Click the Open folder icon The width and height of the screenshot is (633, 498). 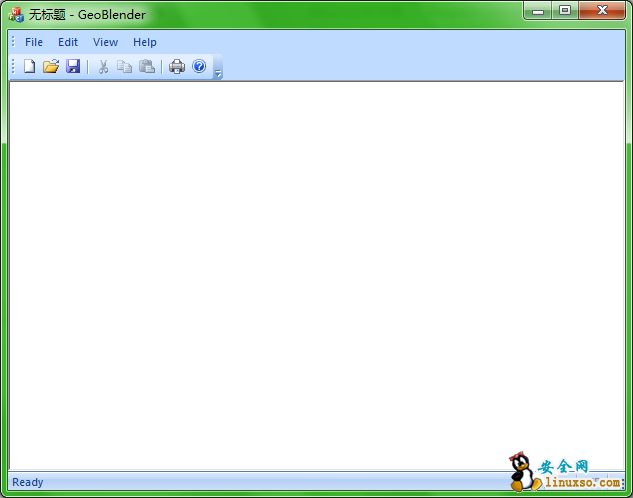click(51, 67)
